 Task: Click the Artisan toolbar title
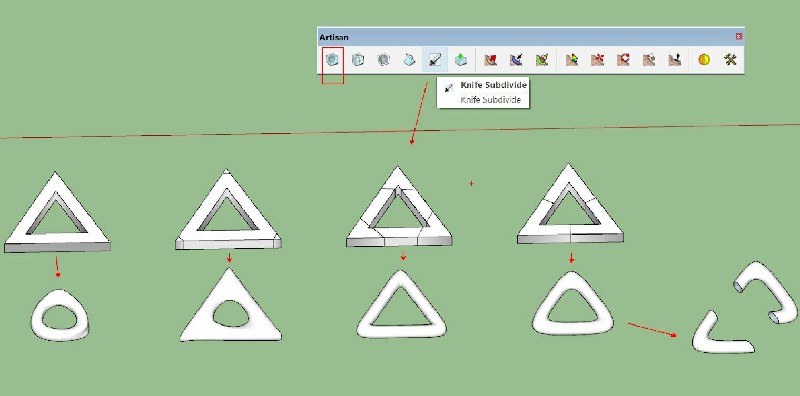[x=334, y=37]
